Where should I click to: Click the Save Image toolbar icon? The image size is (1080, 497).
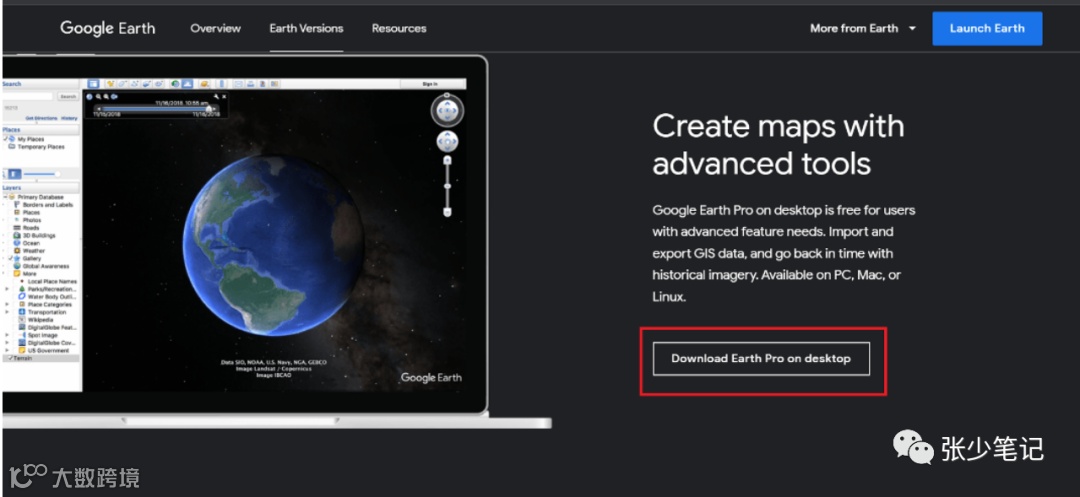pos(262,84)
